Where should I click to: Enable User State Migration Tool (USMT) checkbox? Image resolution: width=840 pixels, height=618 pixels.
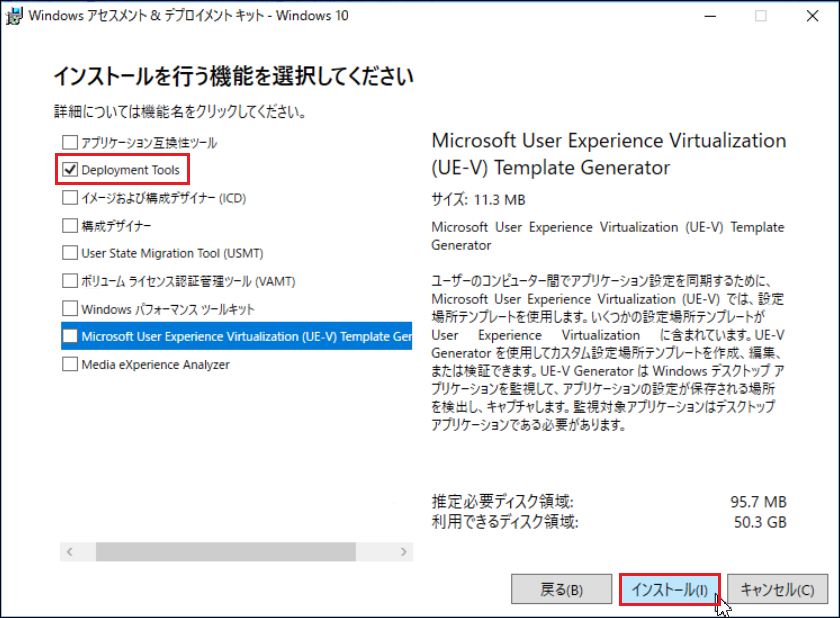click(x=70, y=253)
